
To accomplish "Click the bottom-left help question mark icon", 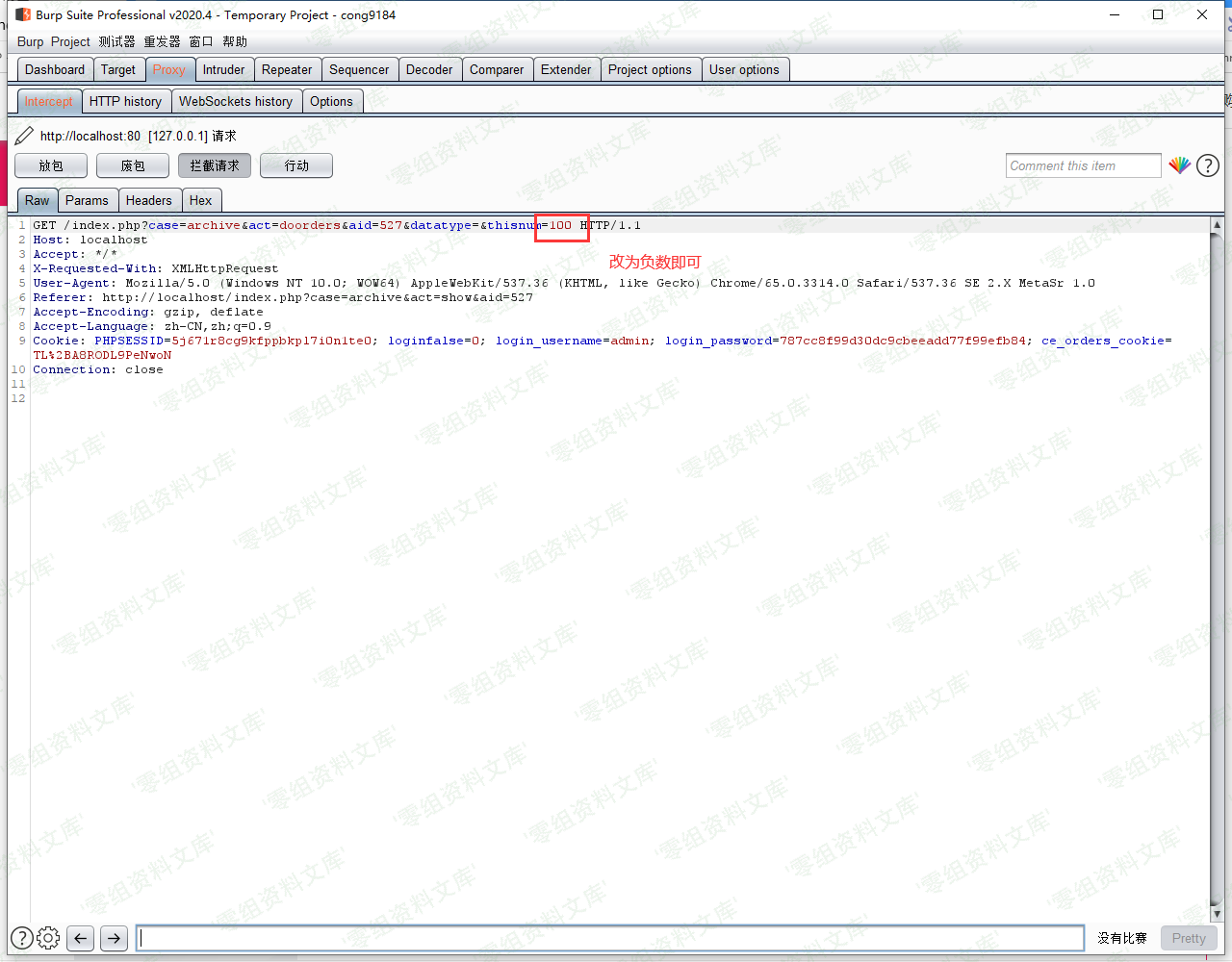I will (x=21, y=938).
